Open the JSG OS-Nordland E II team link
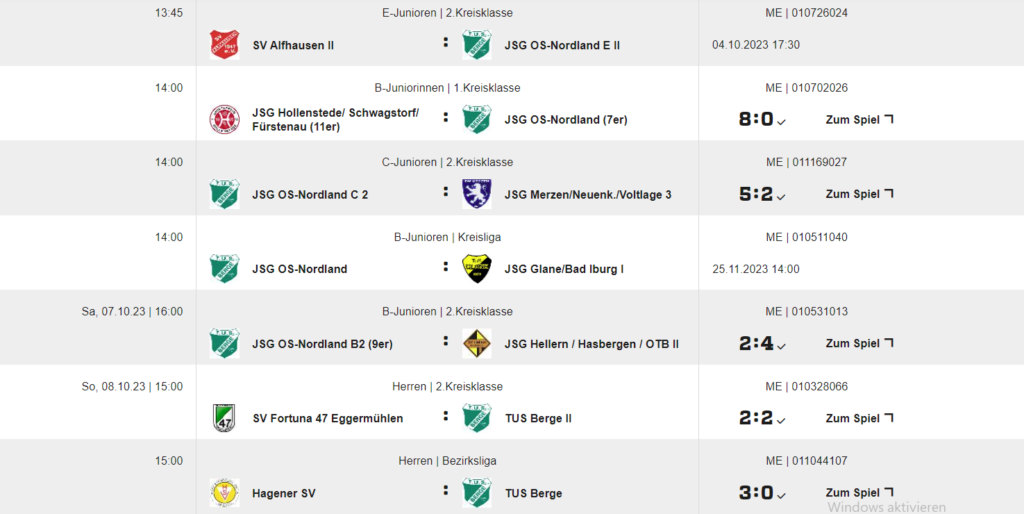Viewport: 1024px width, 514px height. pos(562,45)
